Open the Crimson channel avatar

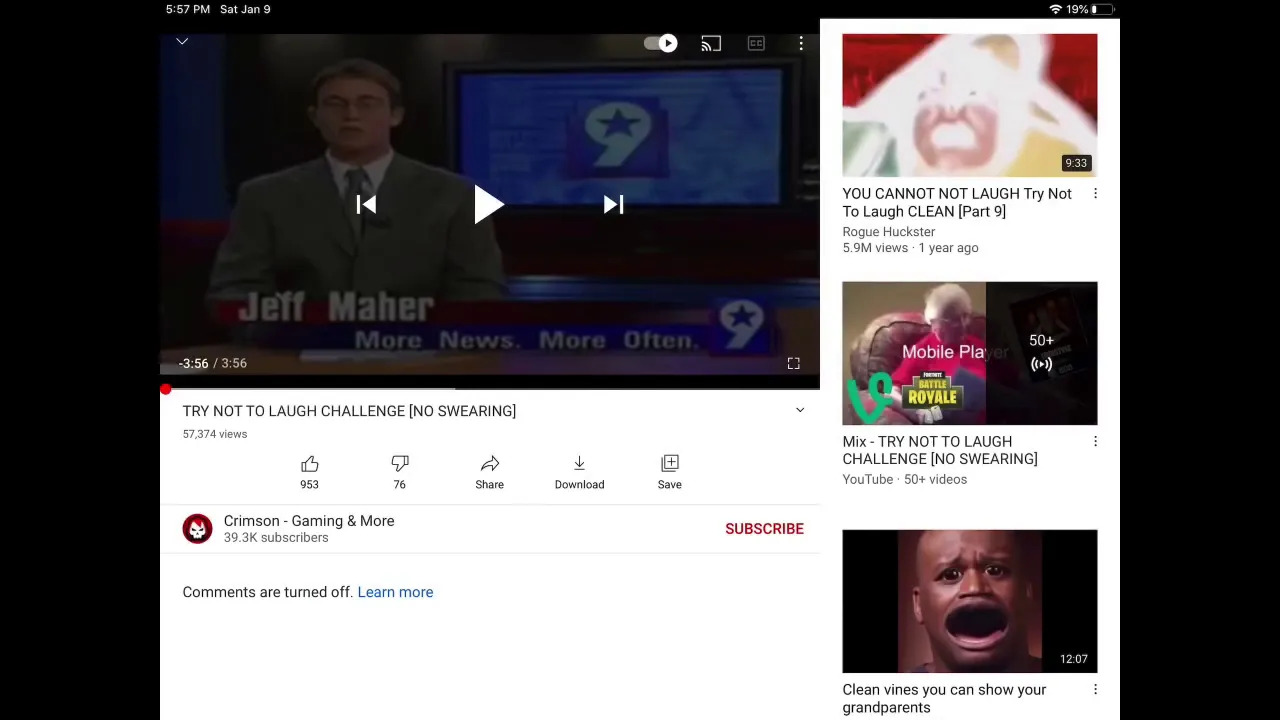point(197,529)
